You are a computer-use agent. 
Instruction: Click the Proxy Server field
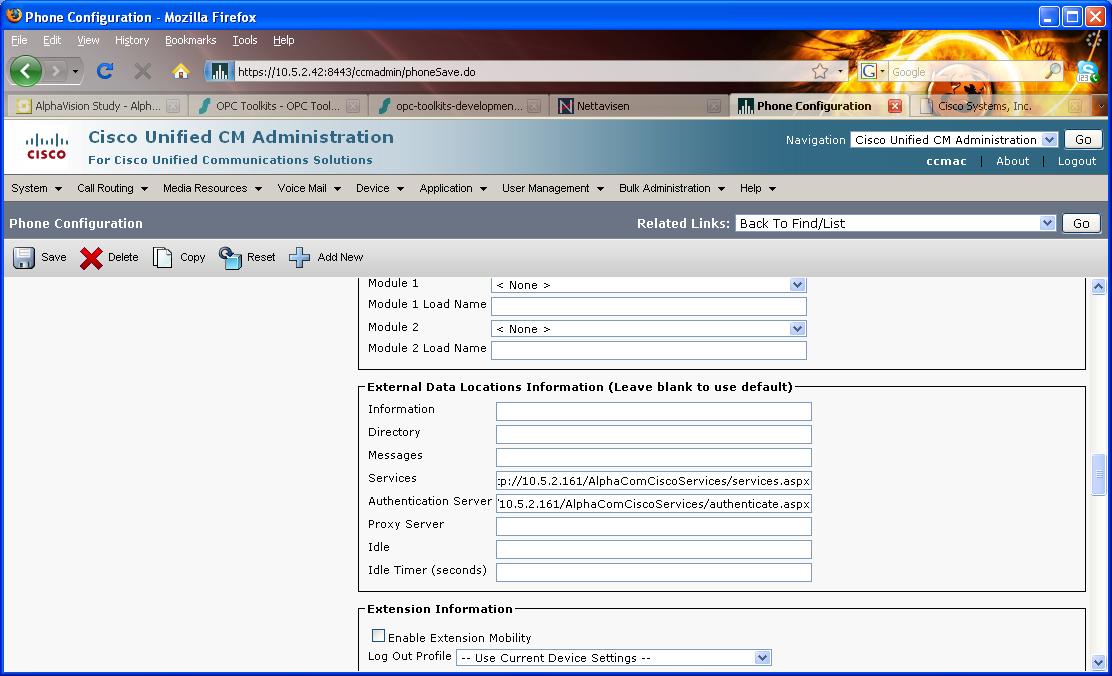click(653, 526)
